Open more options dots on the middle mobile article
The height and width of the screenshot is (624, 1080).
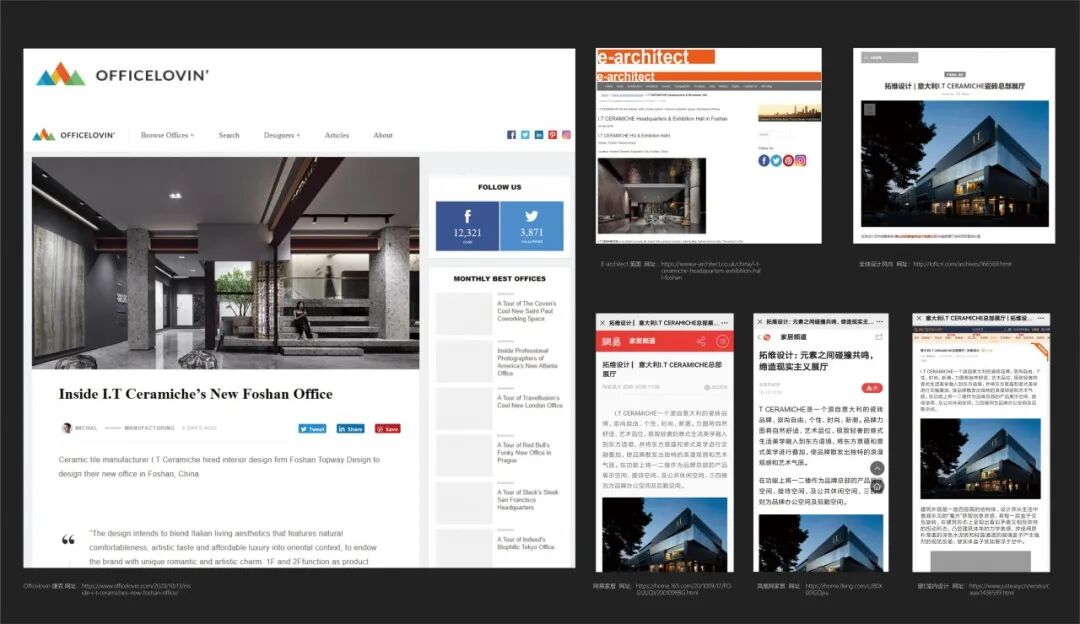click(880, 321)
